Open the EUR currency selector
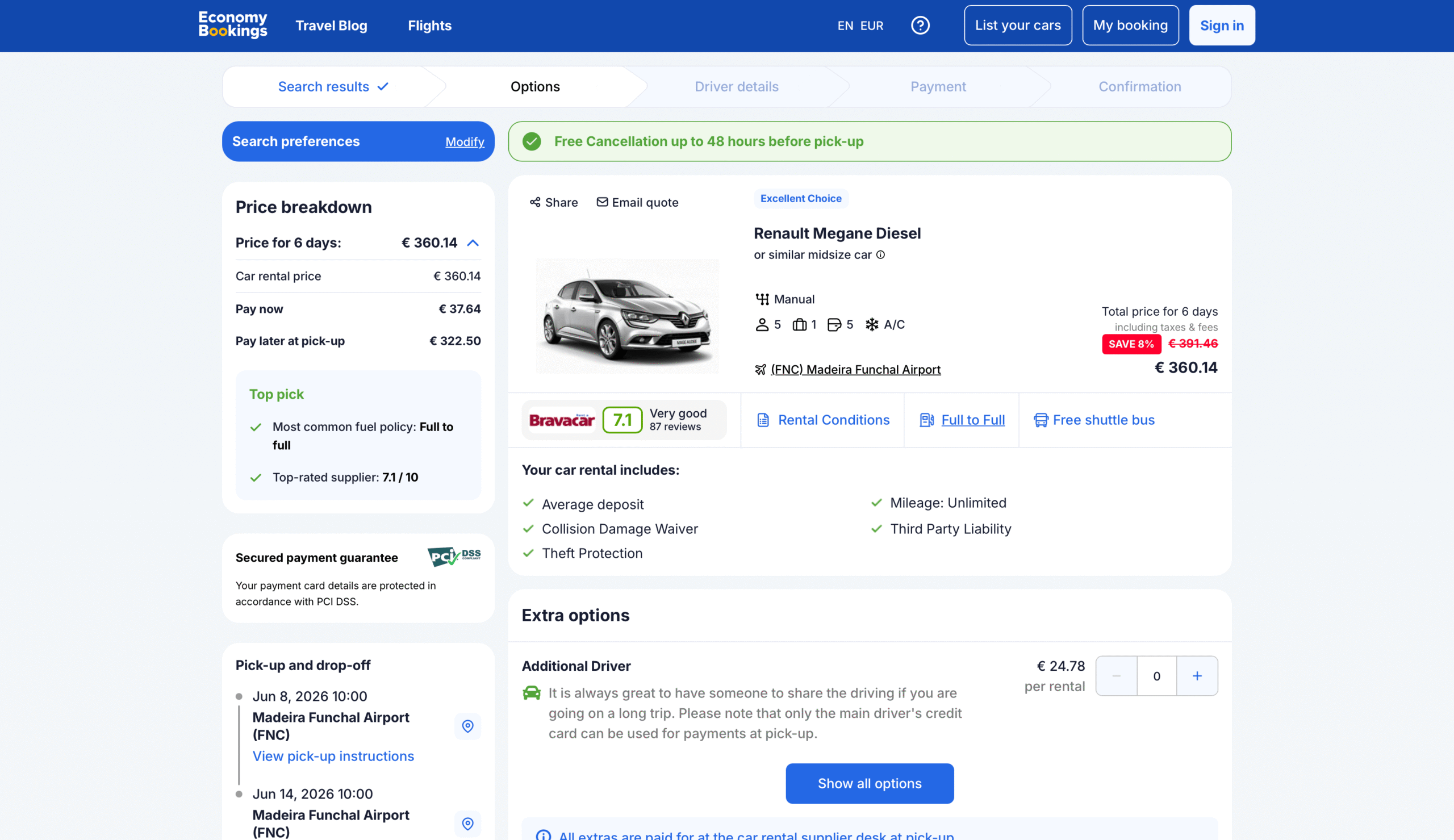This screenshot has height=840, width=1454. point(872,26)
